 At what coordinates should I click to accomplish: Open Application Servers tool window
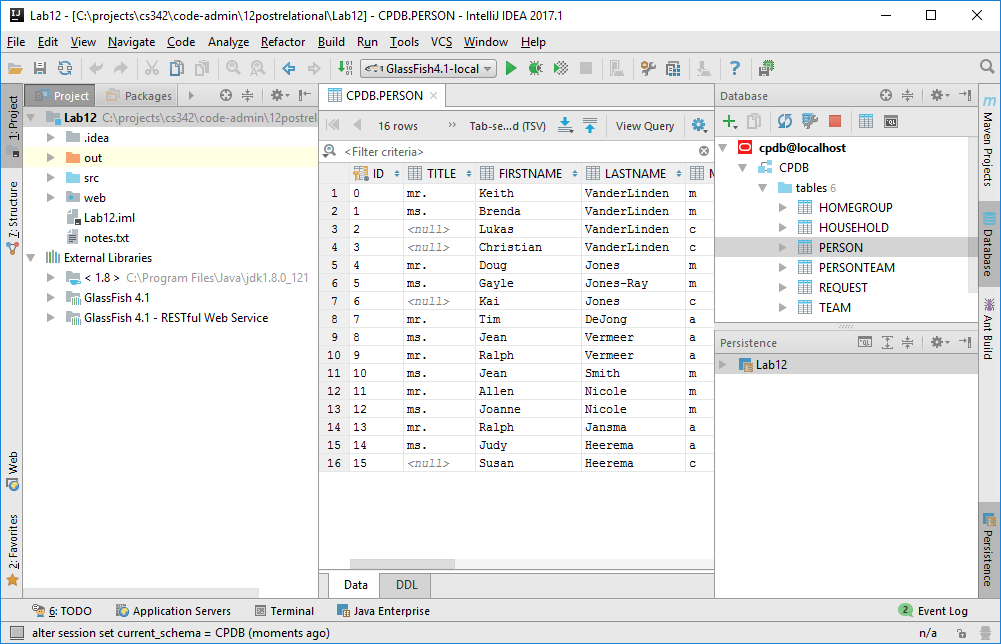click(173, 611)
